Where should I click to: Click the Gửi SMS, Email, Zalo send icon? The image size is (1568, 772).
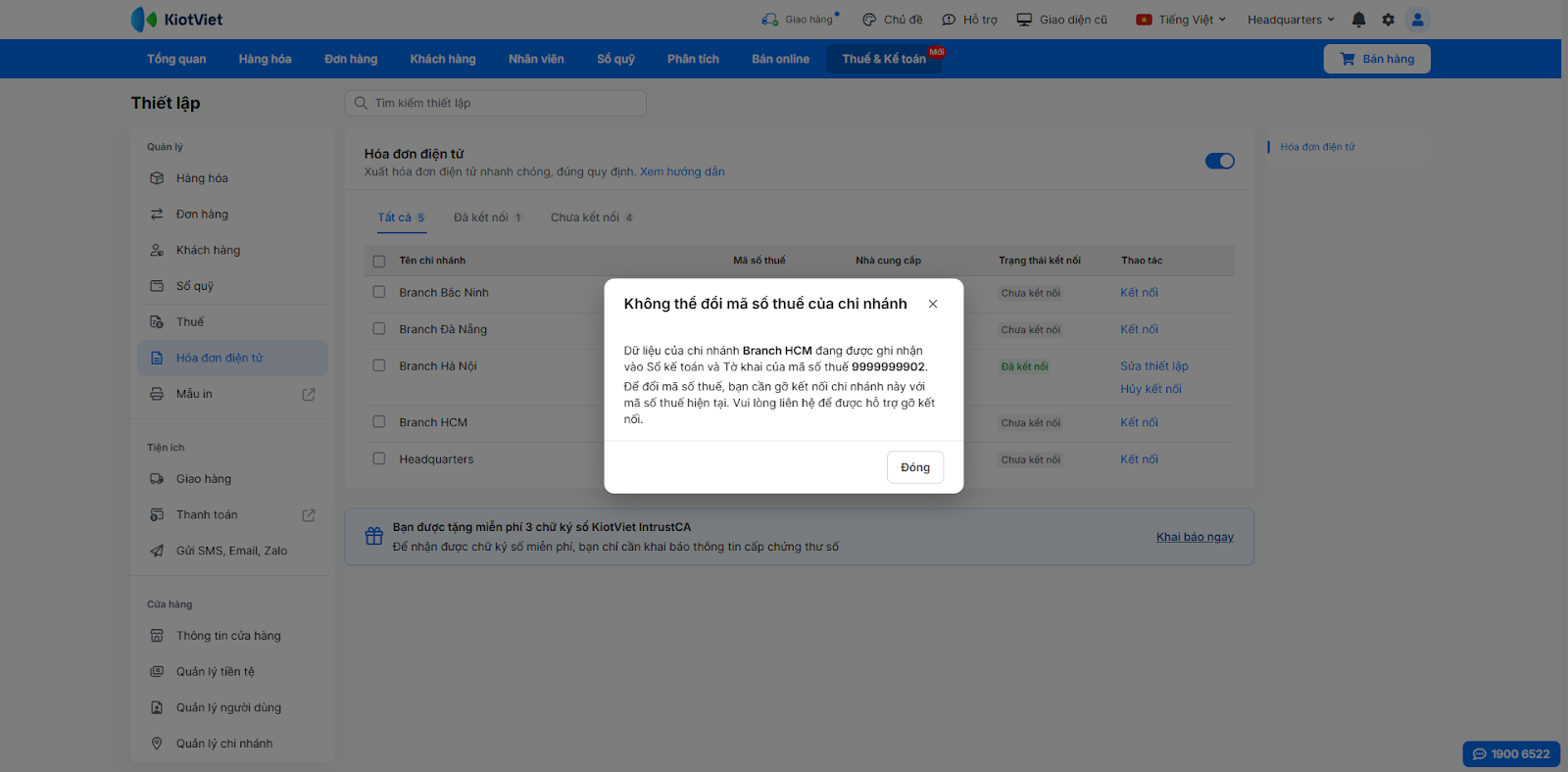157,551
